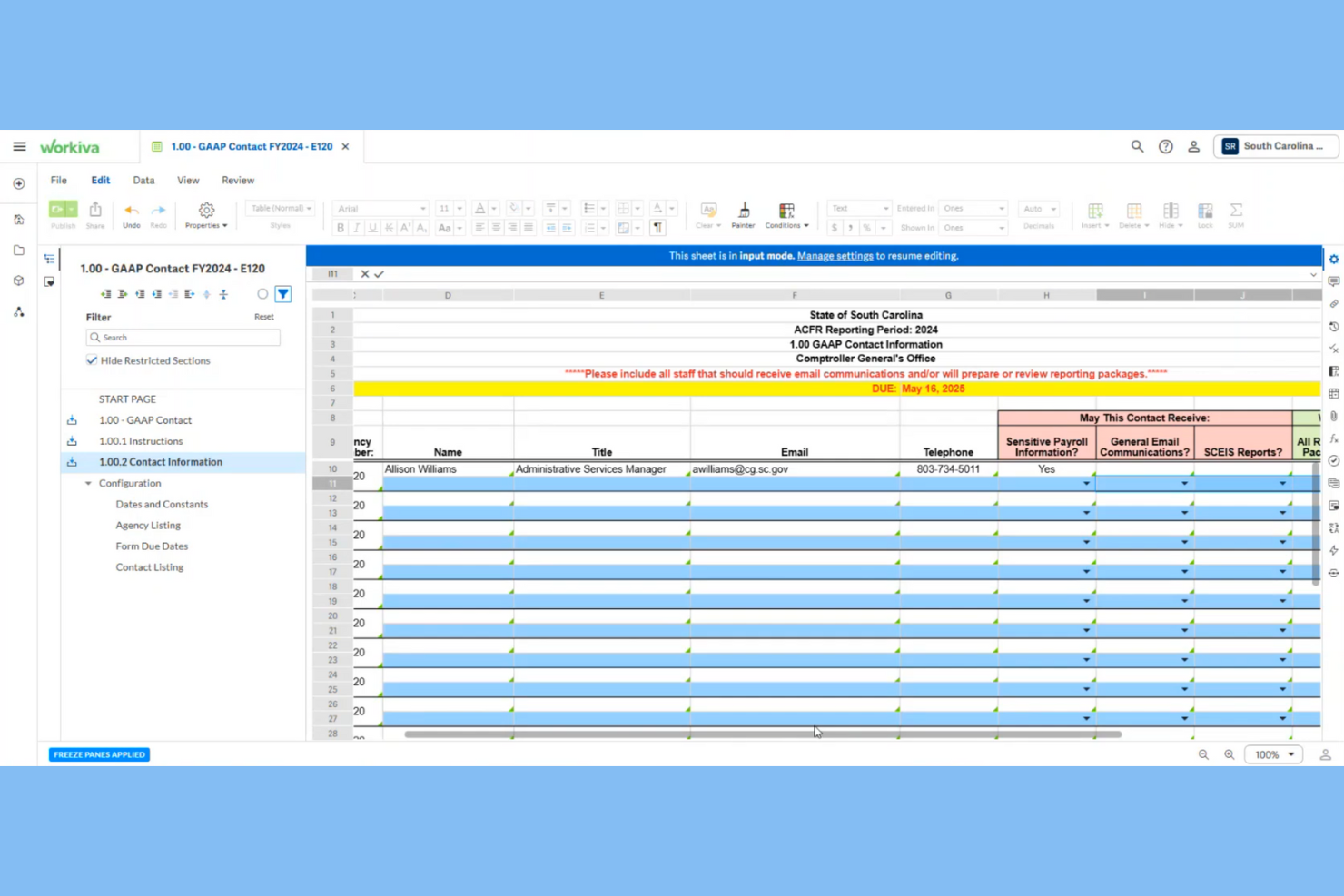Open the Agency Listing section

click(x=148, y=526)
